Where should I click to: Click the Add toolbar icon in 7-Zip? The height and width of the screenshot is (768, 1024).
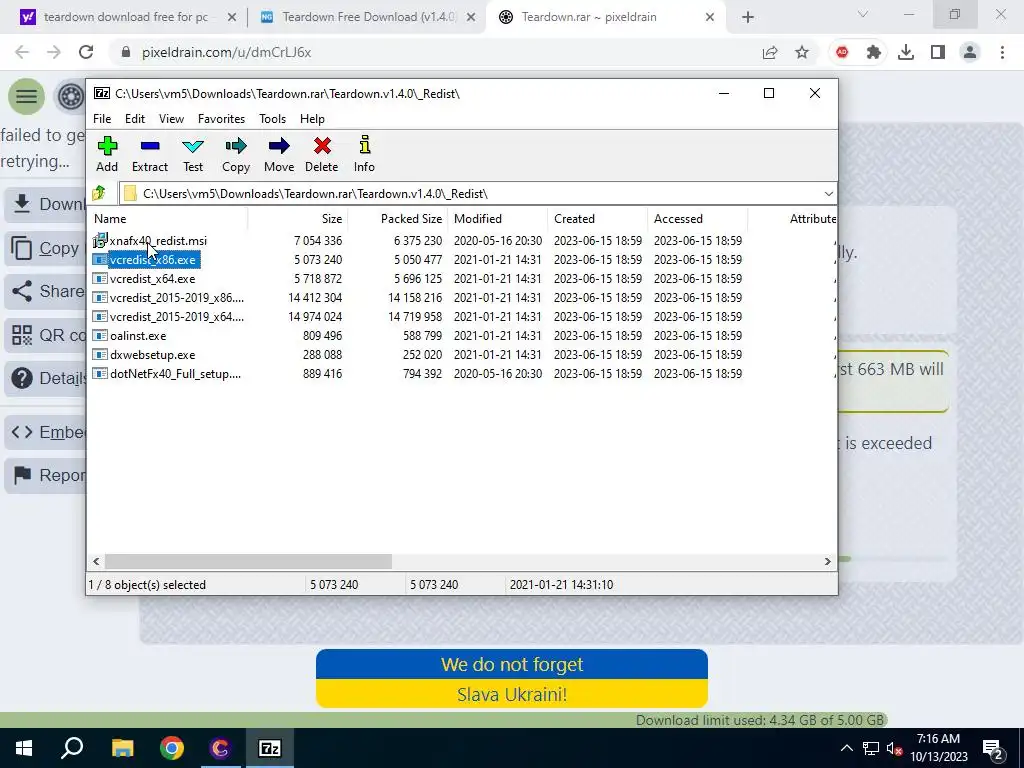[x=107, y=154]
